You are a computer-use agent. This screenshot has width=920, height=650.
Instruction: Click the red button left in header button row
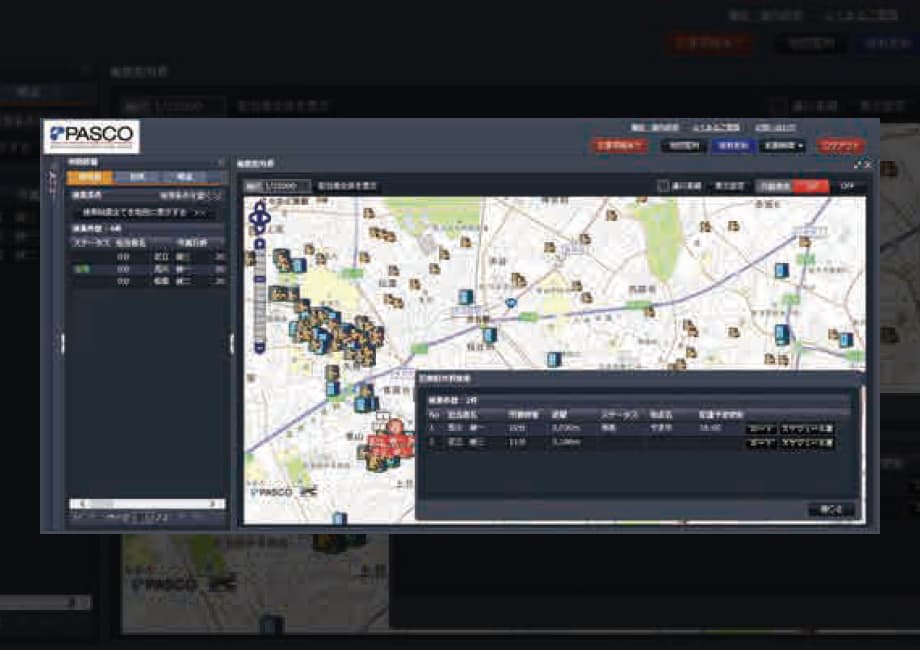point(620,145)
